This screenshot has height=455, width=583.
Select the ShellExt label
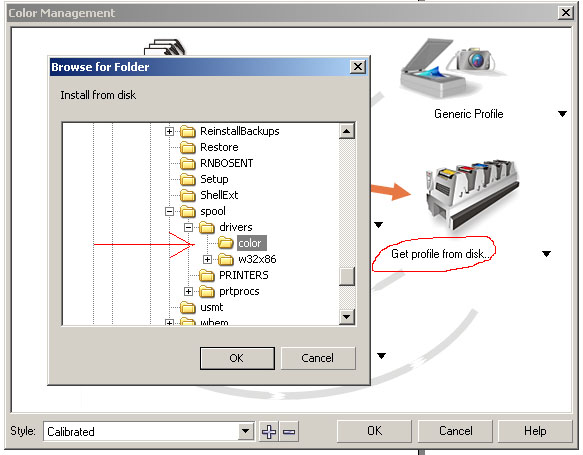click(x=219, y=195)
